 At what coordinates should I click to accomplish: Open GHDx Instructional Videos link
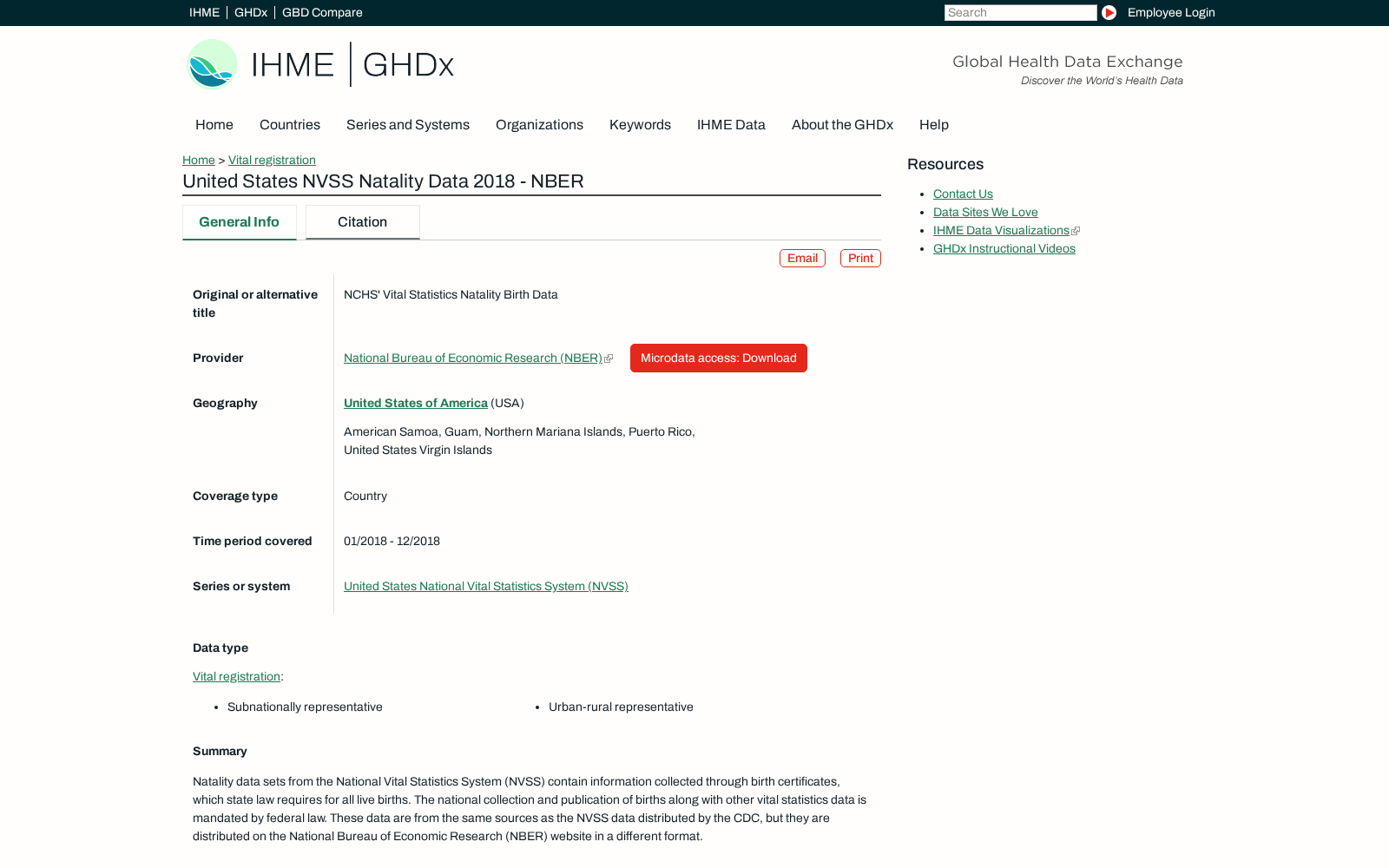point(1004,248)
